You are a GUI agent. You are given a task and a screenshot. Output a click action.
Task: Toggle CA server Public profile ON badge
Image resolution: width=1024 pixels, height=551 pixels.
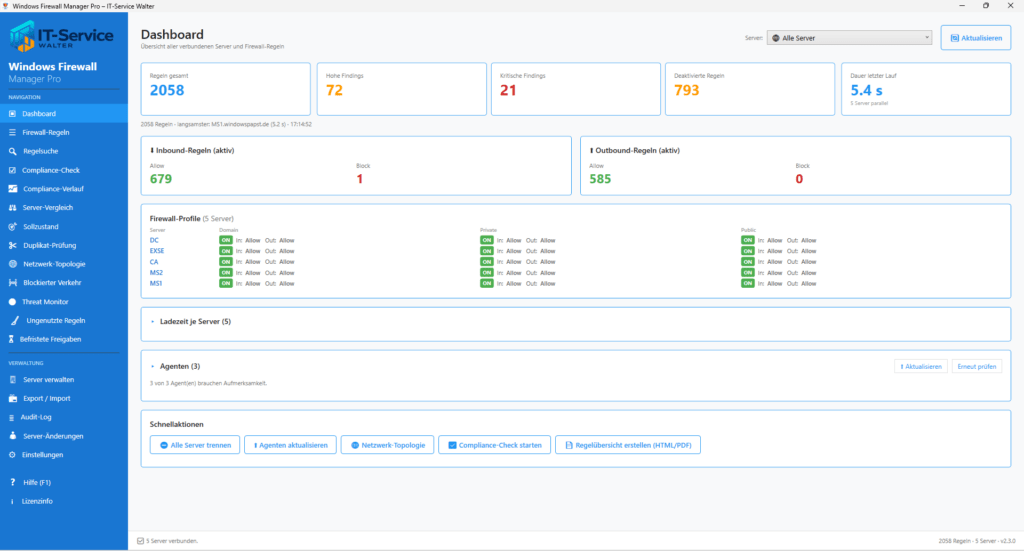[x=747, y=262]
